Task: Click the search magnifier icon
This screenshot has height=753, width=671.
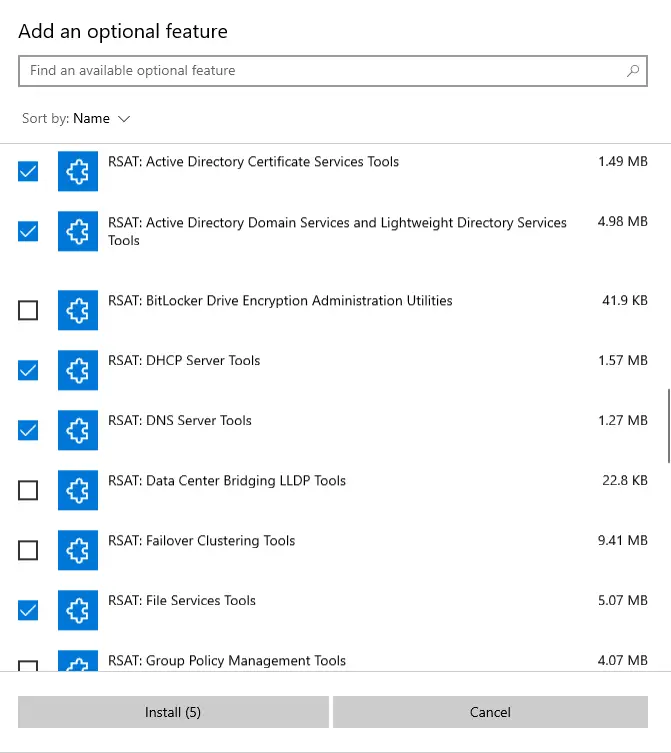Action: [633, 71]
